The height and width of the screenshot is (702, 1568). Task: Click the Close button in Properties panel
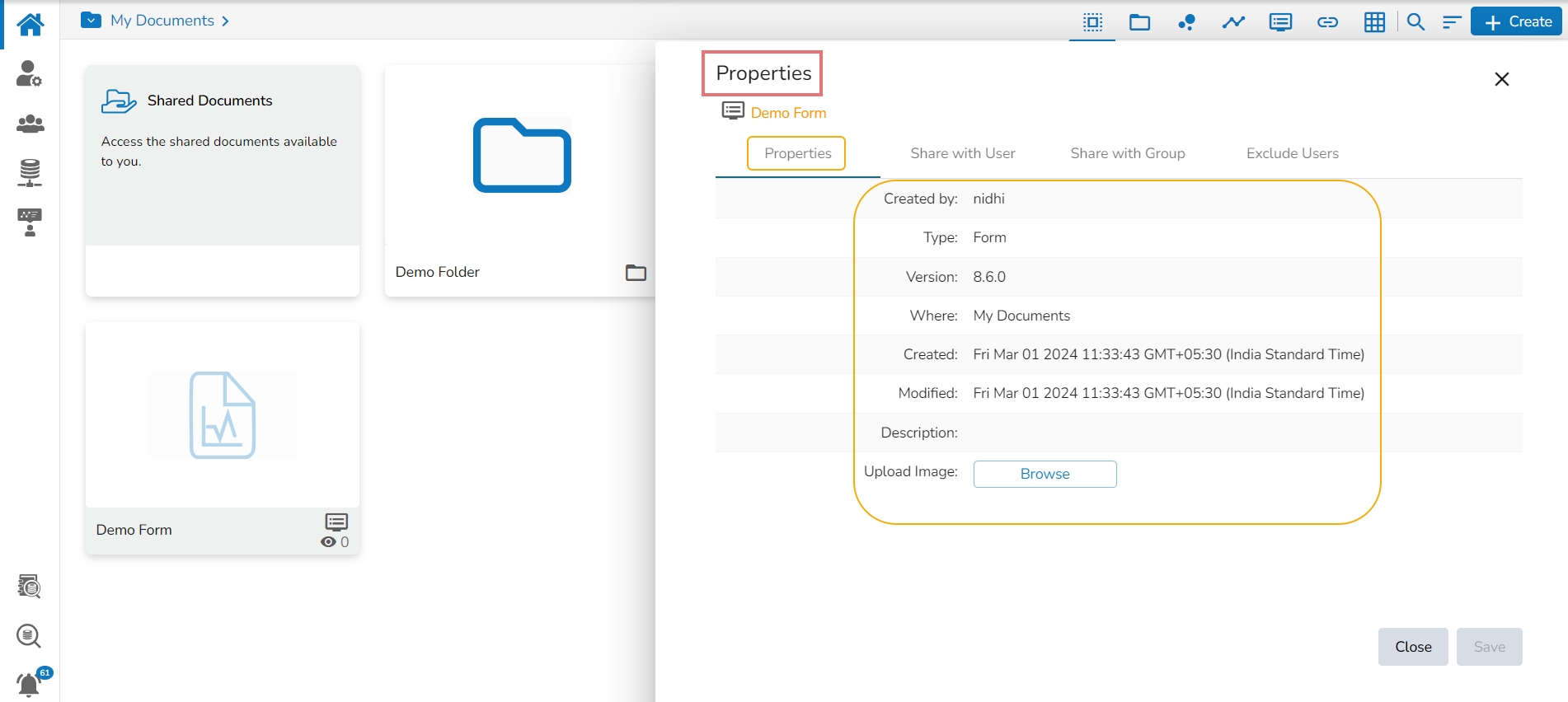1413,647
